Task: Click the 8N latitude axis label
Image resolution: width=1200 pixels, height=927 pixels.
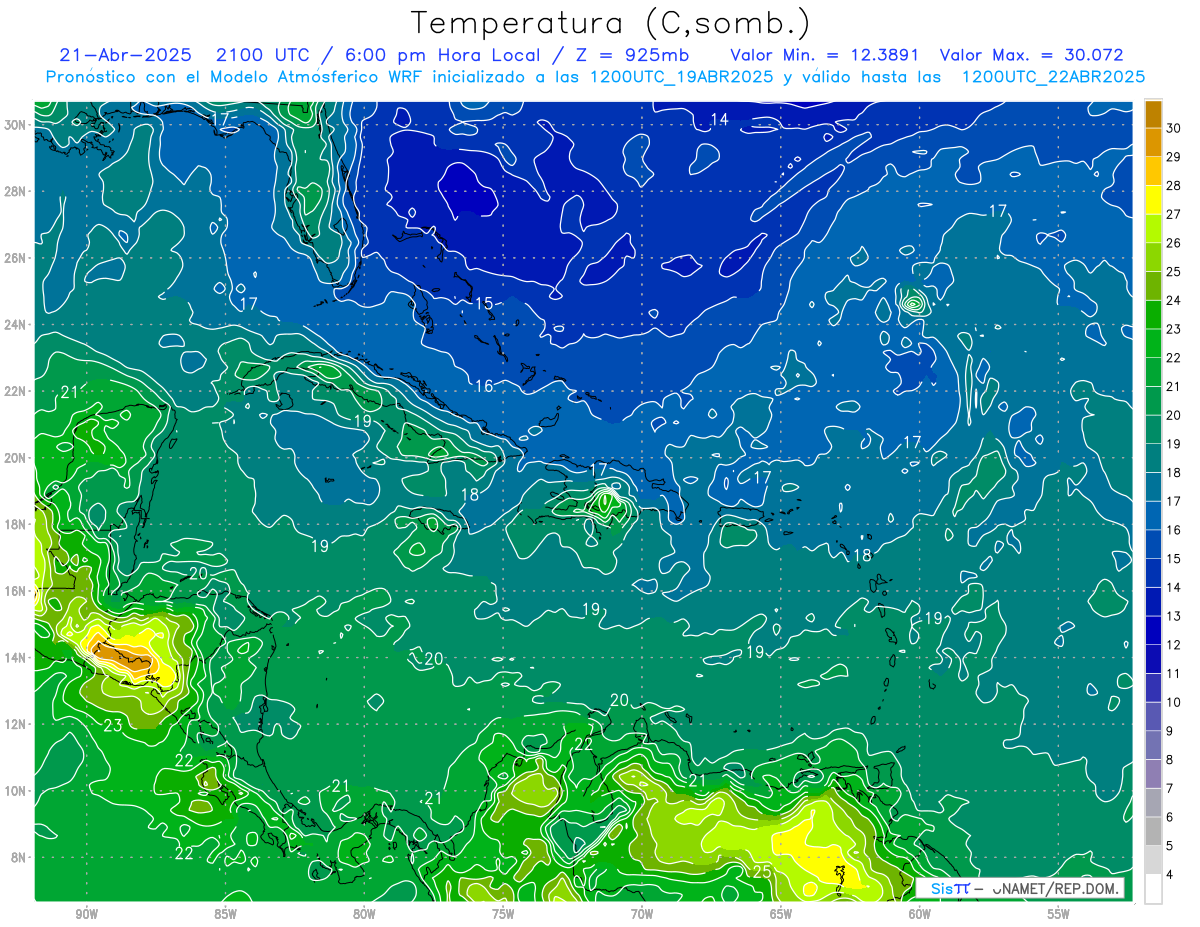Action: coord(19,857)
